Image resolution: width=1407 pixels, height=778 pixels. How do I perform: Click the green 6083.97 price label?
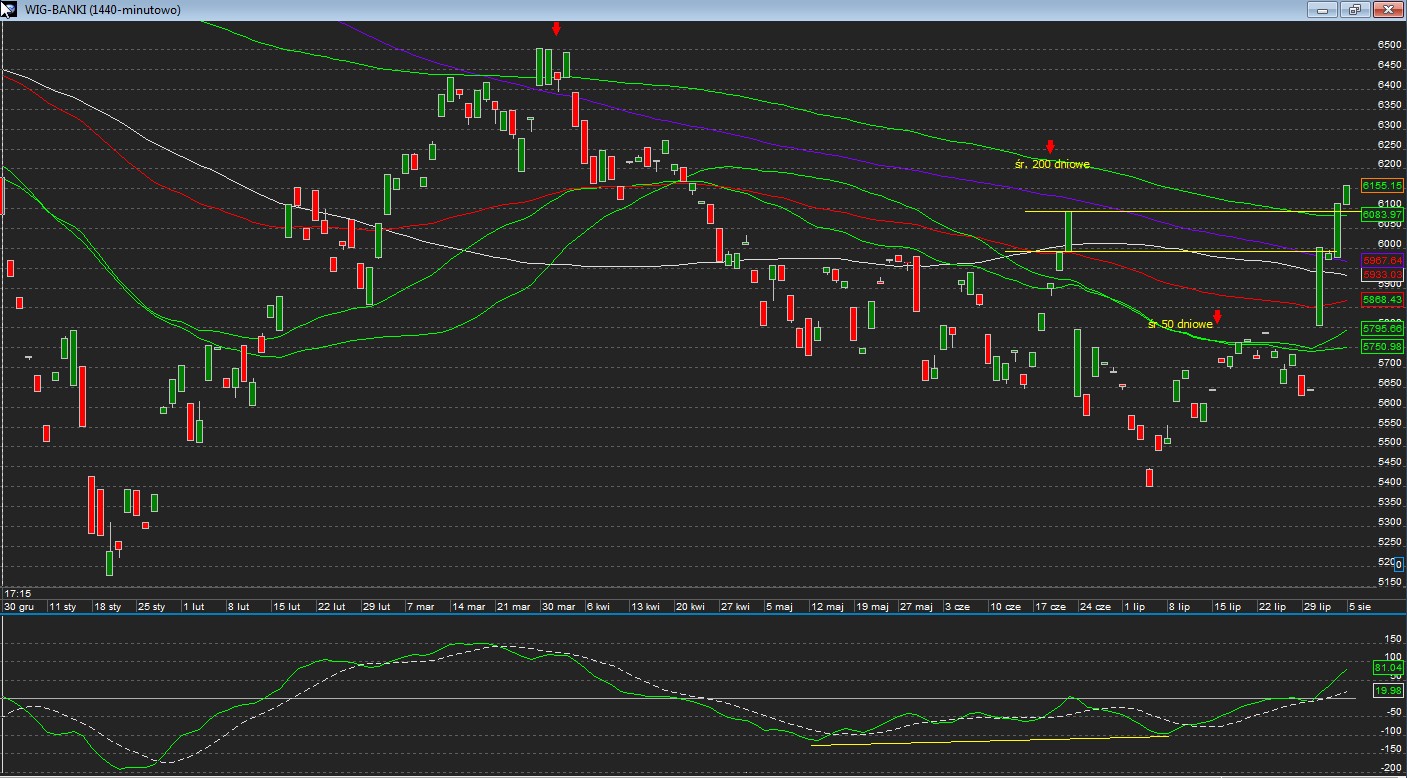click(1382, 215)
